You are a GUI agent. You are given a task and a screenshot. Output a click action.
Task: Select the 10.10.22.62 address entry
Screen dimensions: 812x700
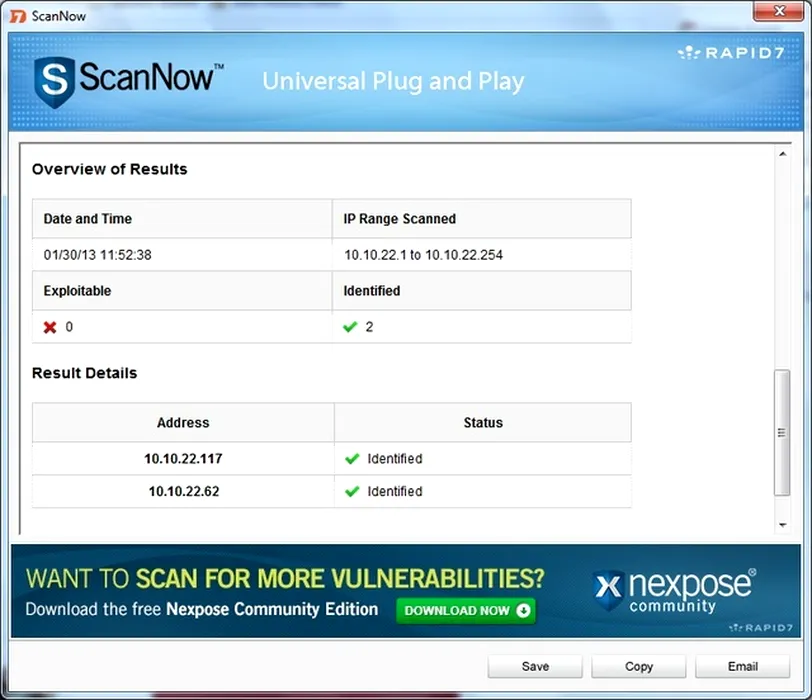[183, 492]
